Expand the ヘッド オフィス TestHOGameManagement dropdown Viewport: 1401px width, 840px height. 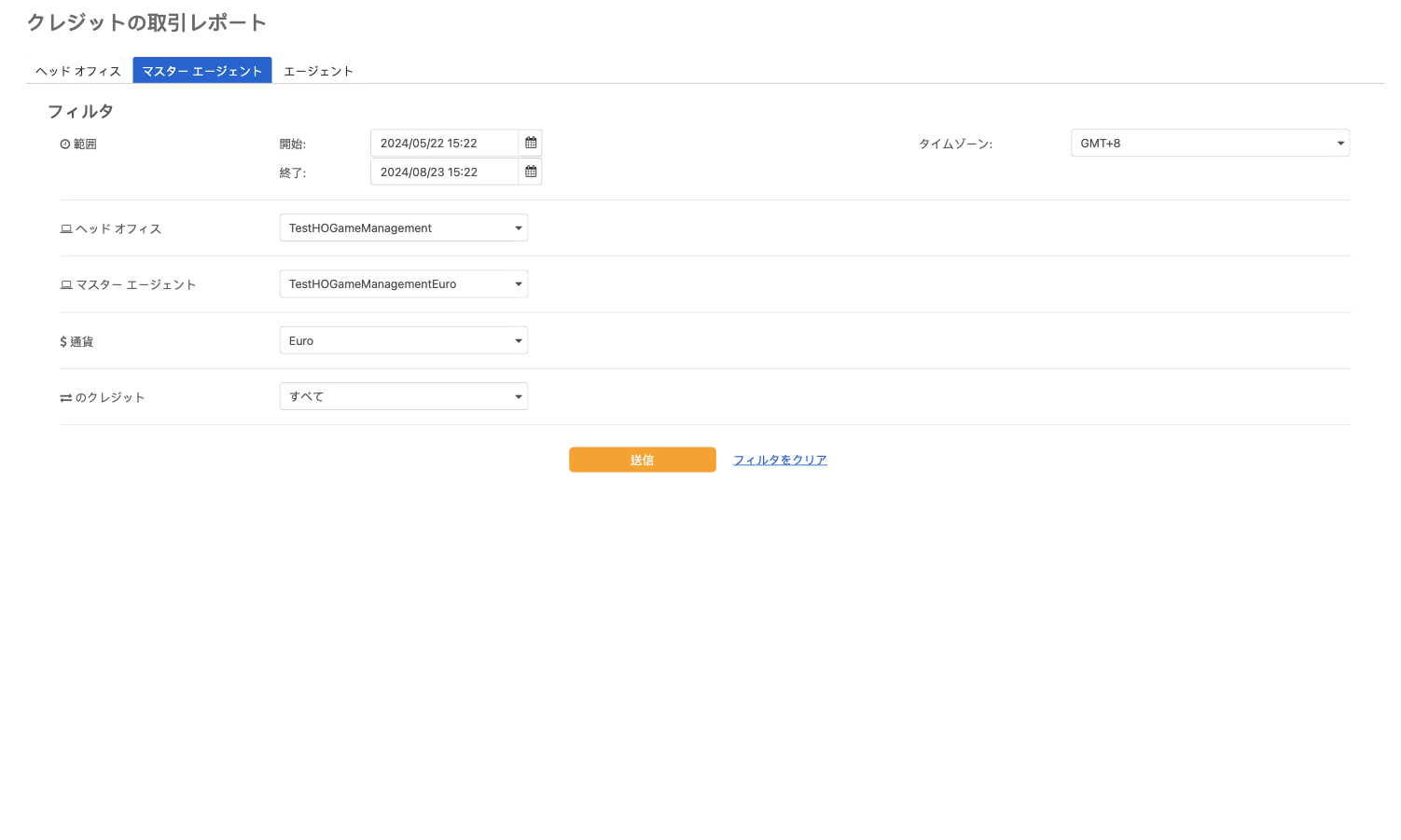[x=403, y=228]
